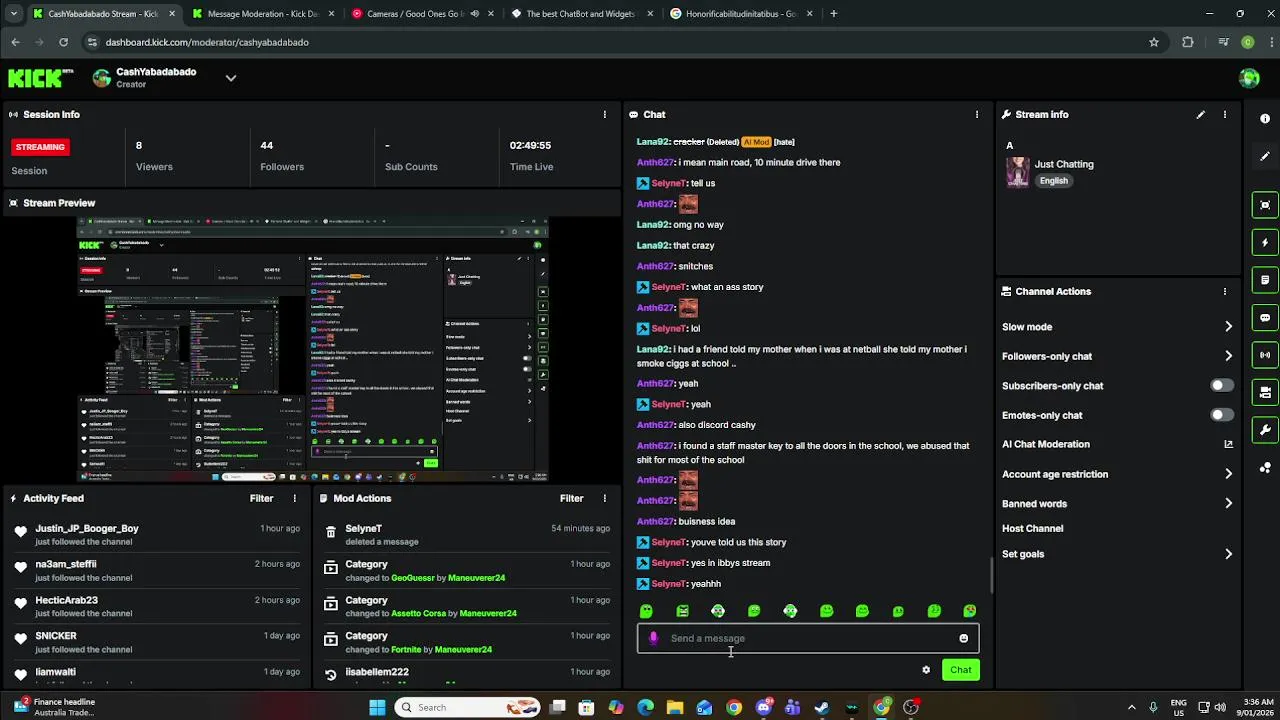Click the browser address bar URL

click(207, 42)
